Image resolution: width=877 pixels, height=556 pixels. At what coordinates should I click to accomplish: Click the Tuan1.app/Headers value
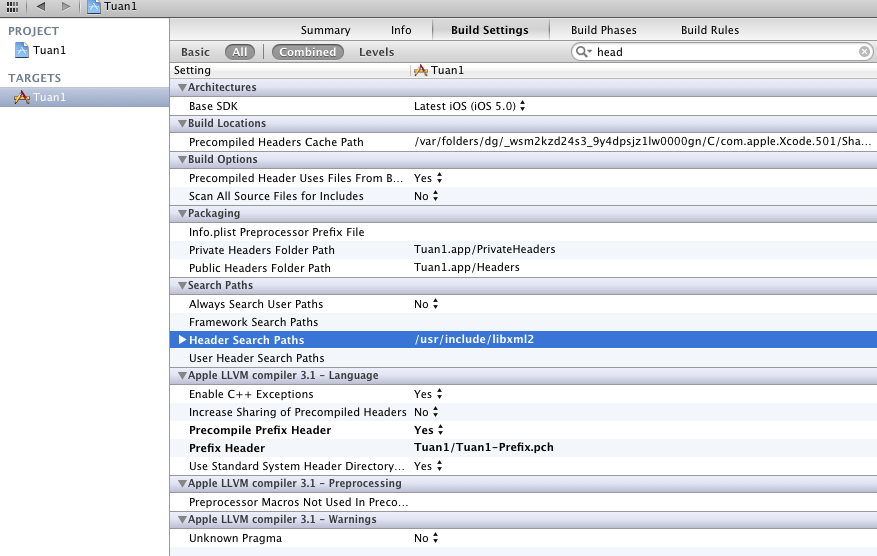tap(466, 267)
